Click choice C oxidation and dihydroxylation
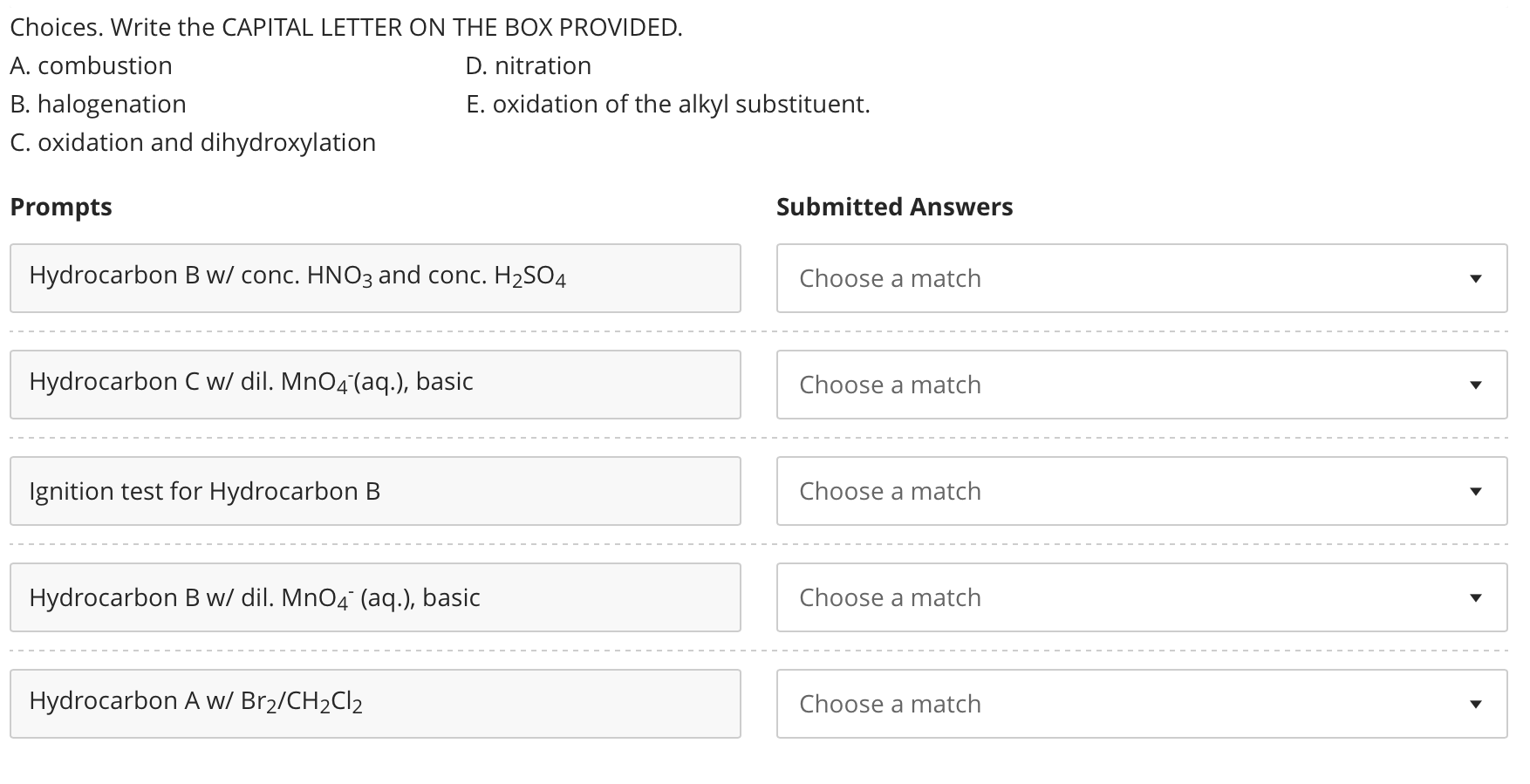Image resolution: width=1530 pixels, height=784 pixels. point(192,141)
